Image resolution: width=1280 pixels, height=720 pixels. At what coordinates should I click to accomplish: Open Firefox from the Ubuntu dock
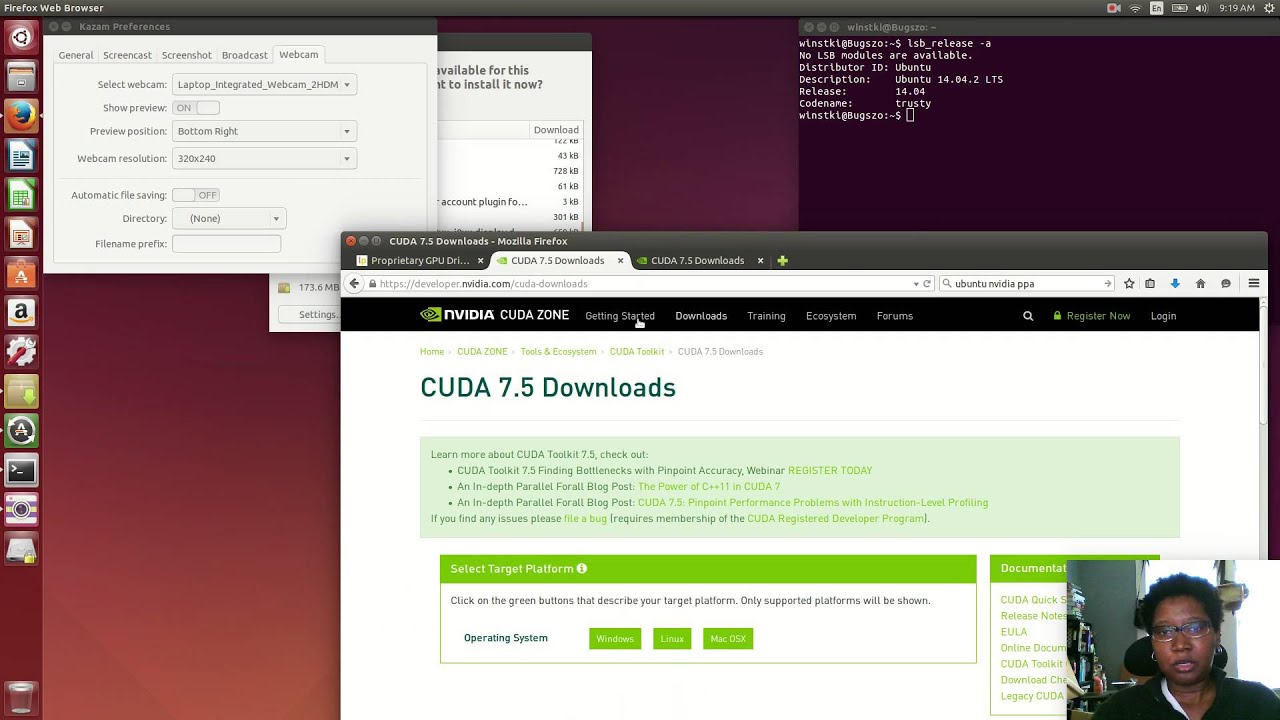point(21,116)
